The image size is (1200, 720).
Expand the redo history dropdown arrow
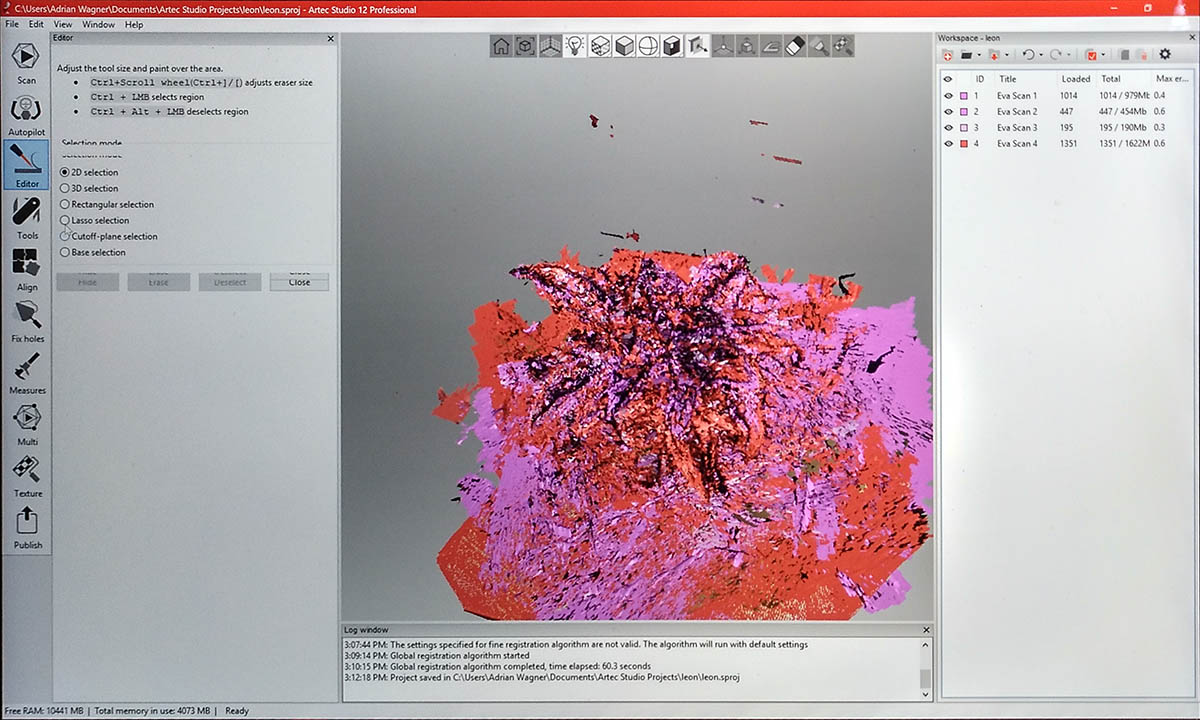click(1069, 55)
